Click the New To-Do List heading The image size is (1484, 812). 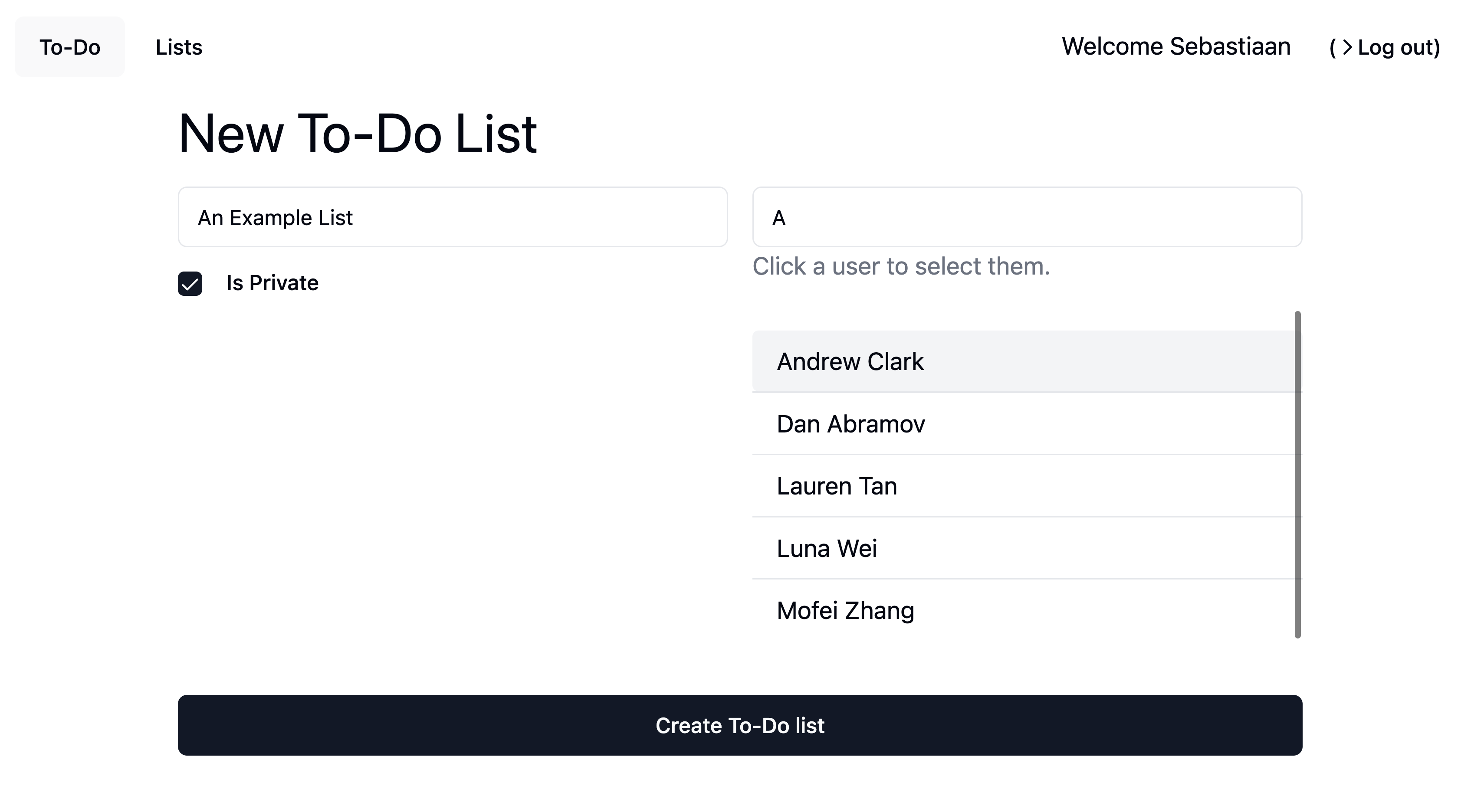click(x=358, y=133)
